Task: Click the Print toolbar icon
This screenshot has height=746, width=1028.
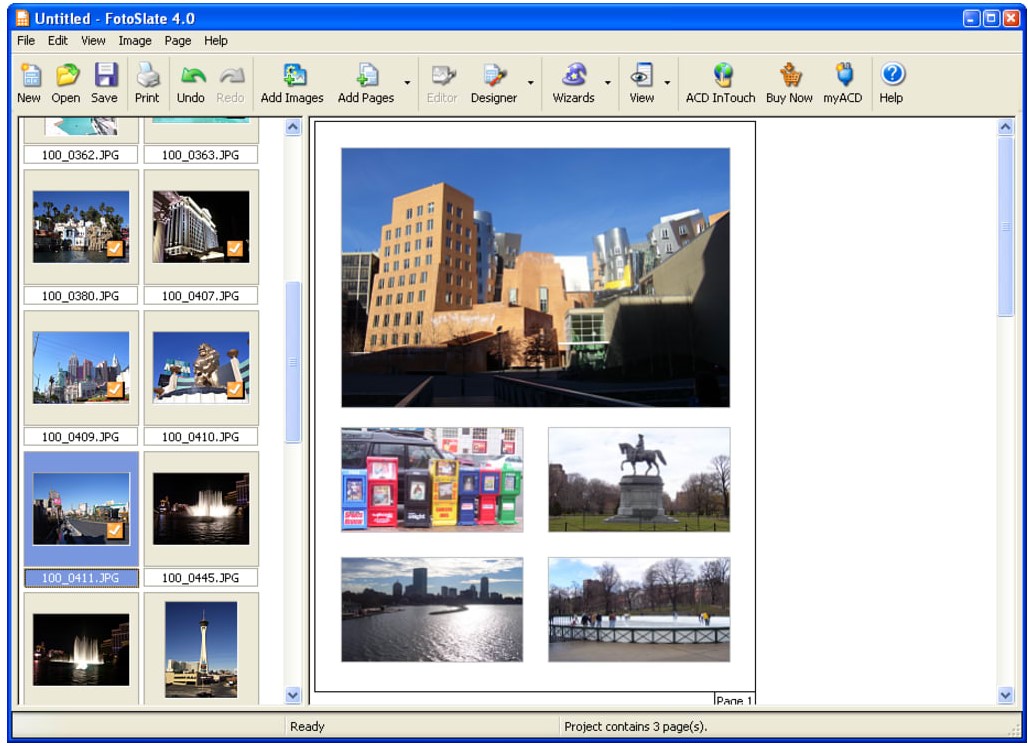Action: (x=147, y=83)
